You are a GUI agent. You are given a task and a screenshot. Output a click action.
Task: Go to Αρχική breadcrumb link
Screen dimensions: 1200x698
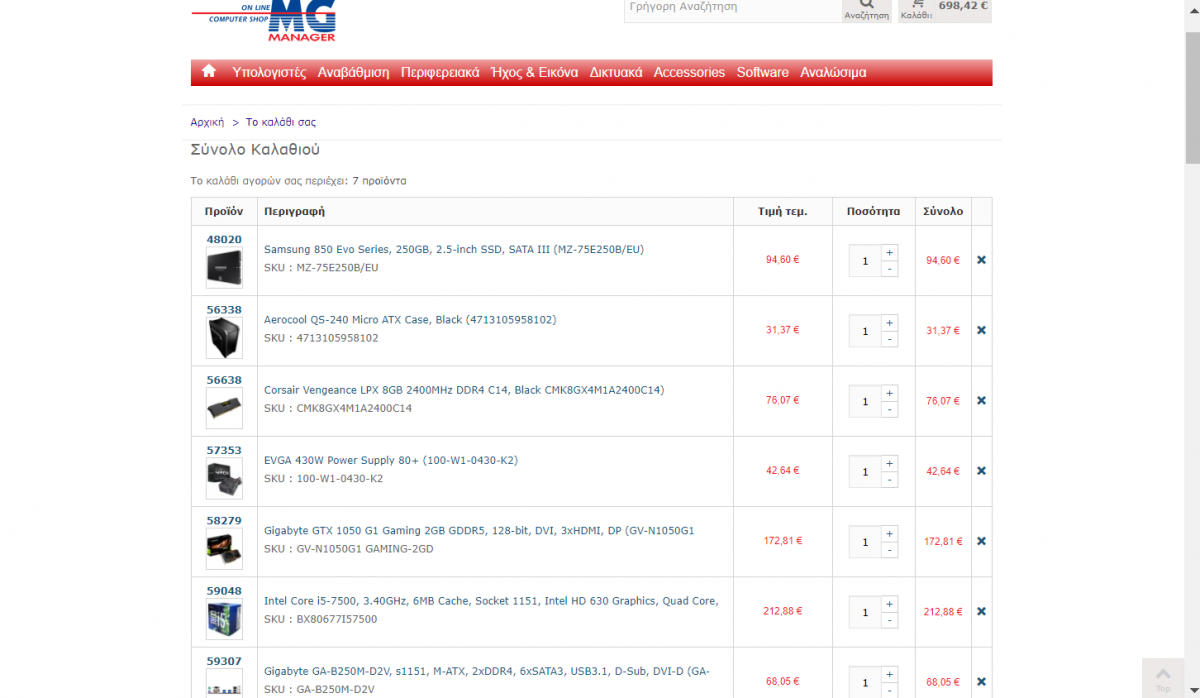click(x=207, y=122)
